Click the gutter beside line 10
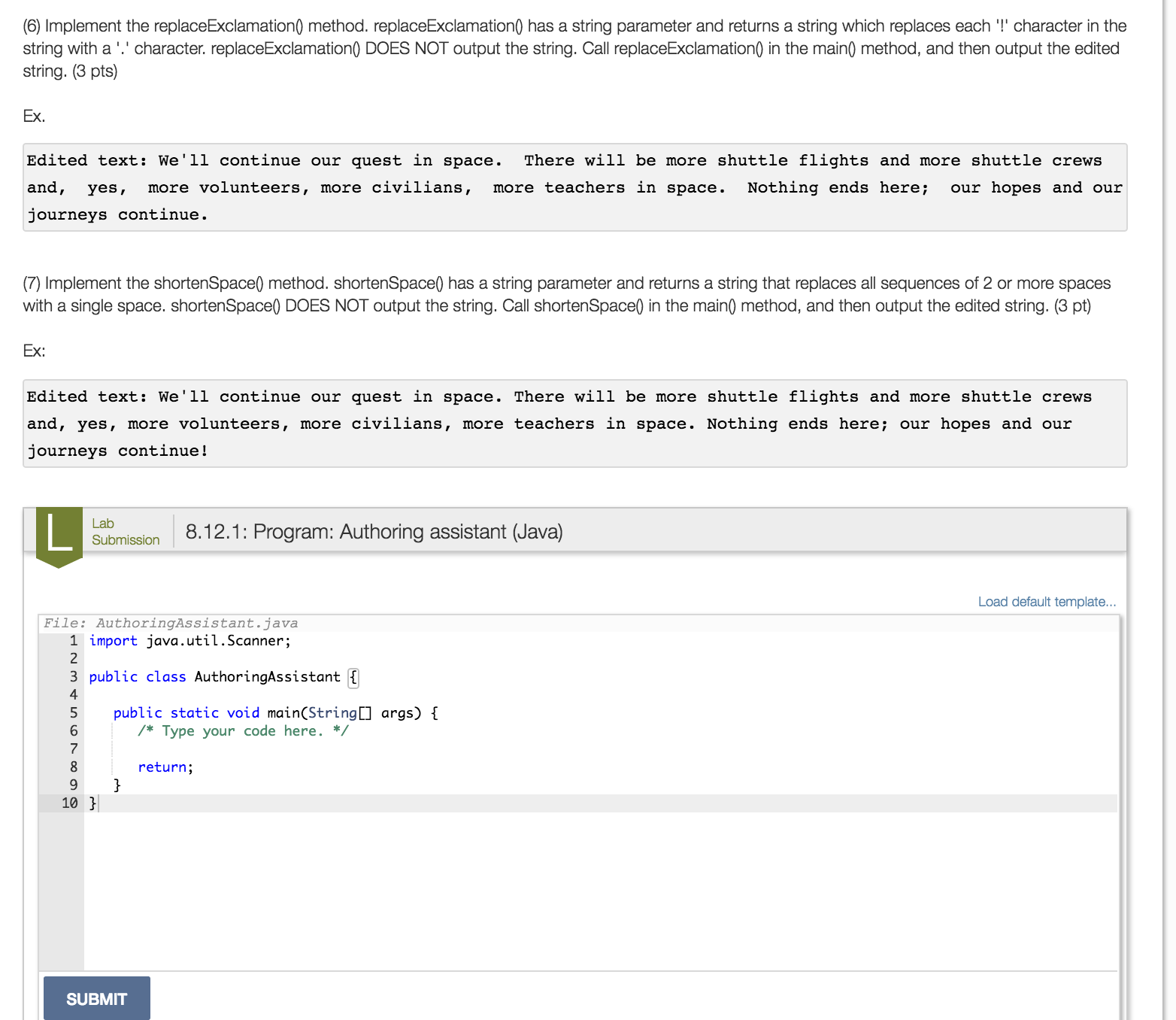This screenshot has height=1020, width=1176. (70, 803)
